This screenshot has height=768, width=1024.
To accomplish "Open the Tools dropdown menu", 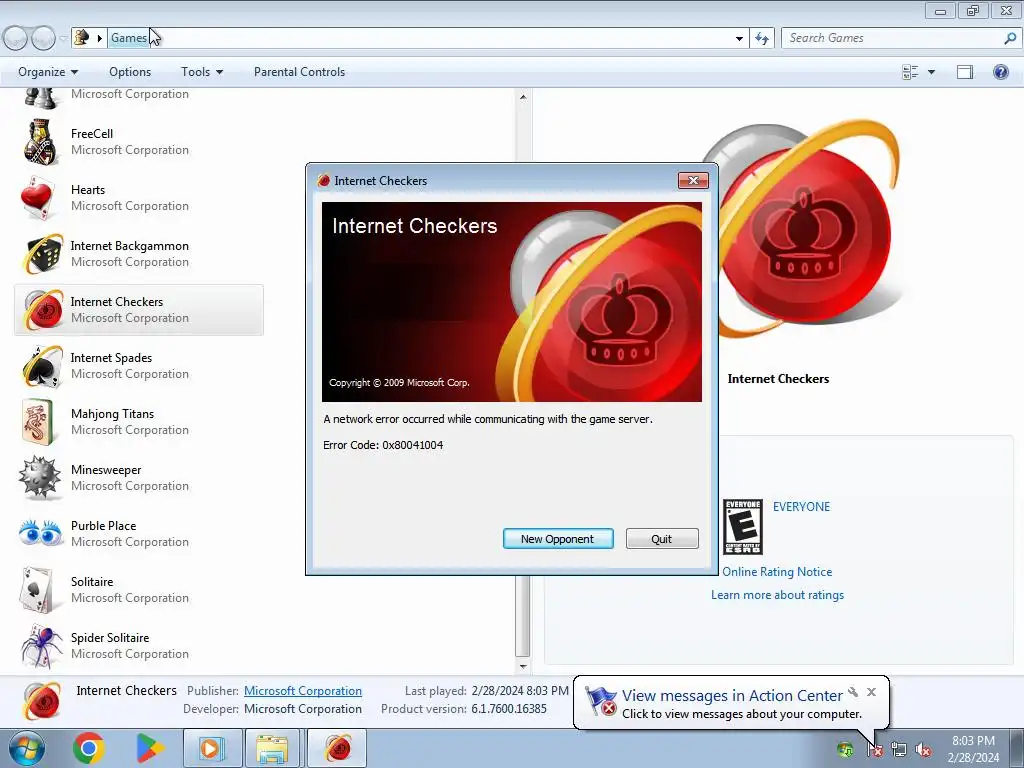I will pos(202,72).
